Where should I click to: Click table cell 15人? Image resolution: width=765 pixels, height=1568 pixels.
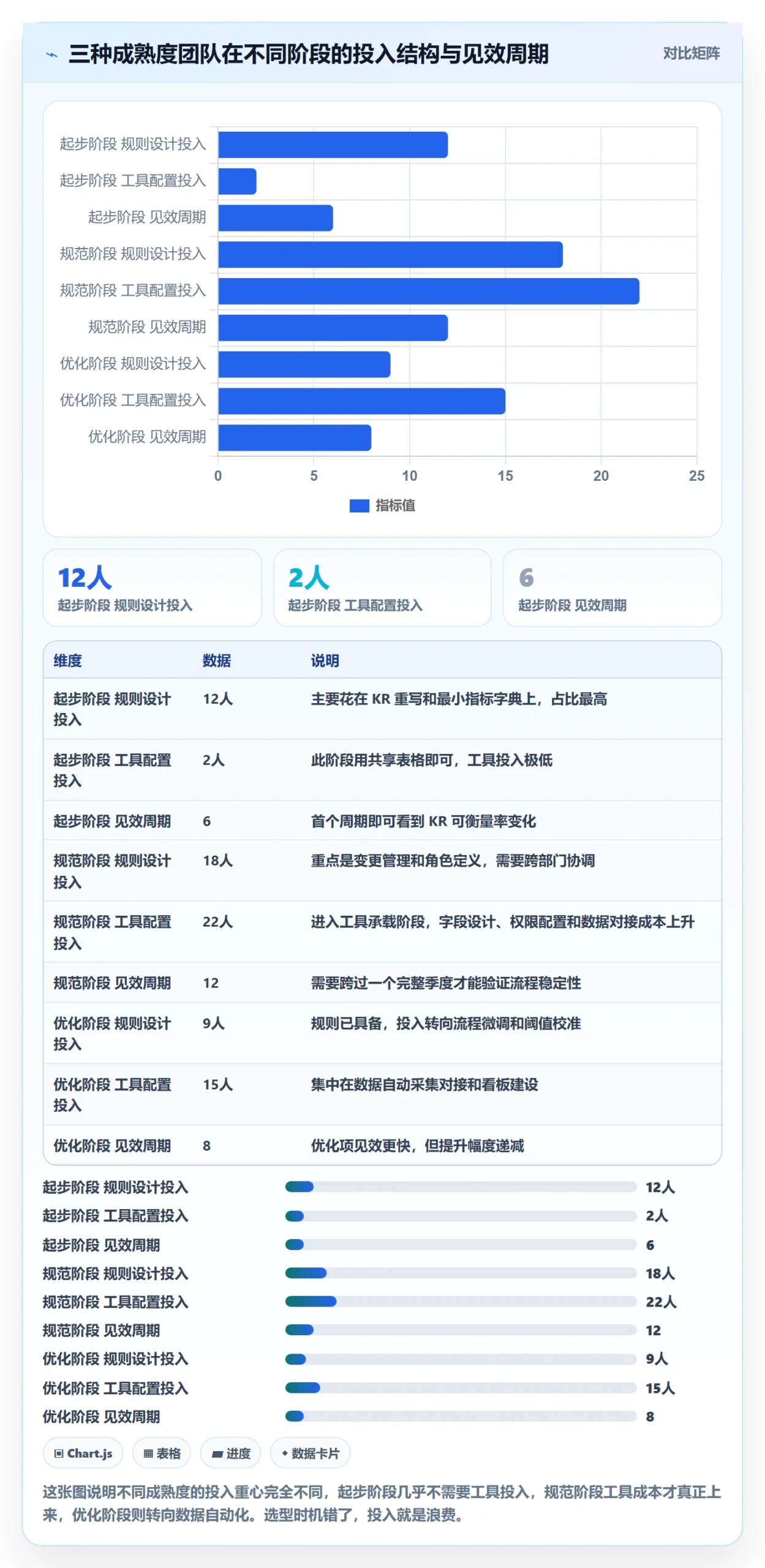[217, 1084]
